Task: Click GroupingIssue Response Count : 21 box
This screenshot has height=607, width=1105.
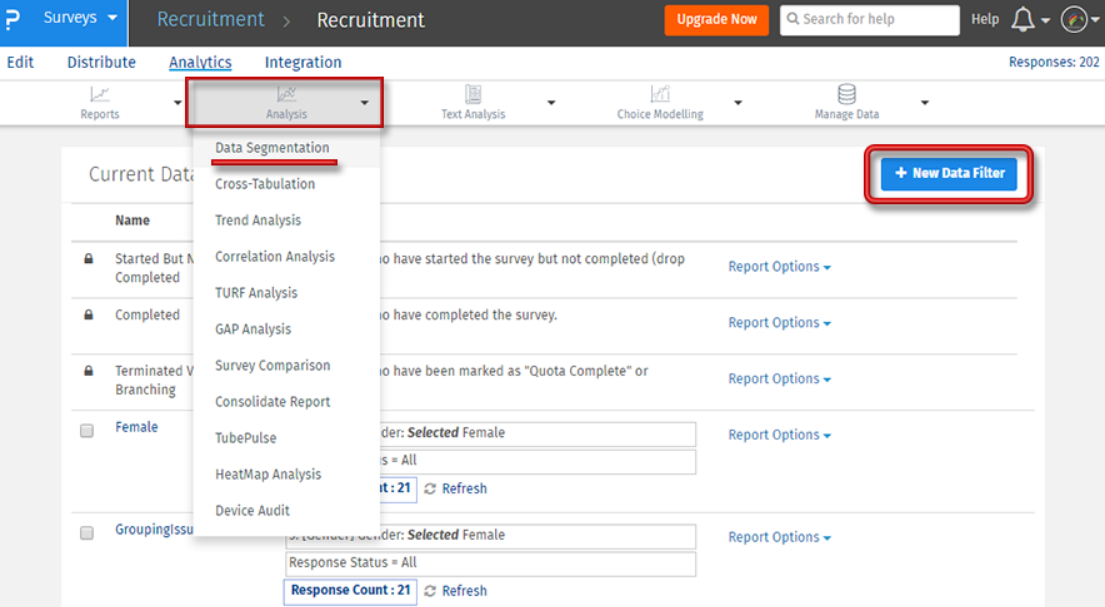Action: [350, 591]
